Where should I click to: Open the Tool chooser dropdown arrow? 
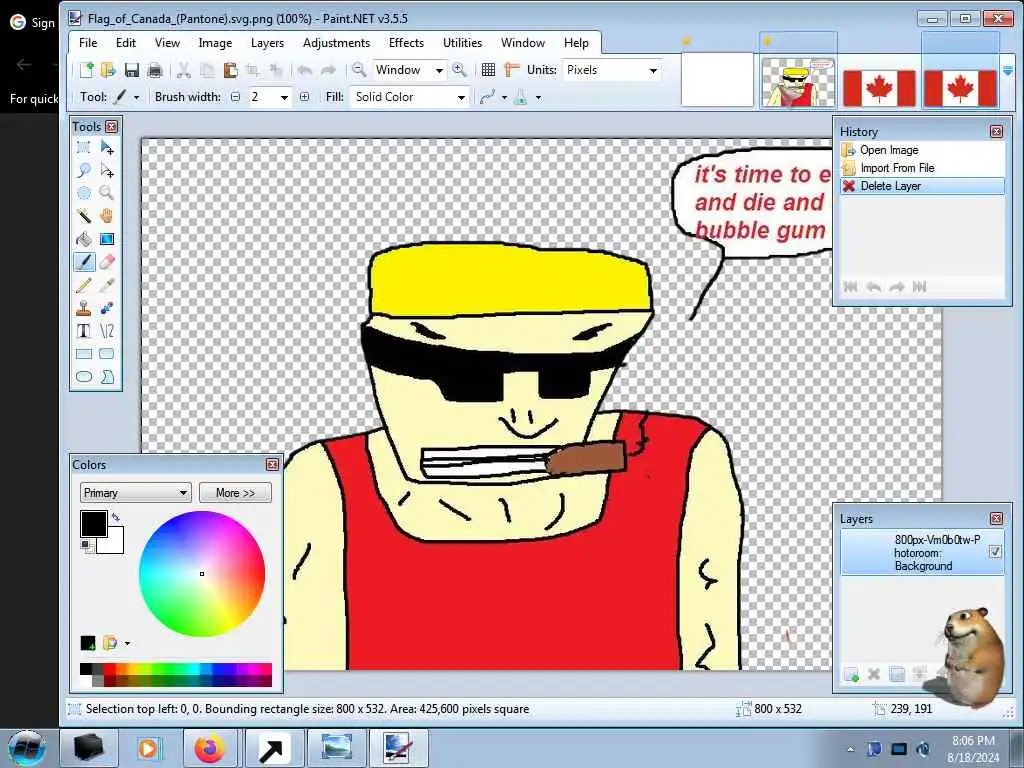click(x=136, y=97)
